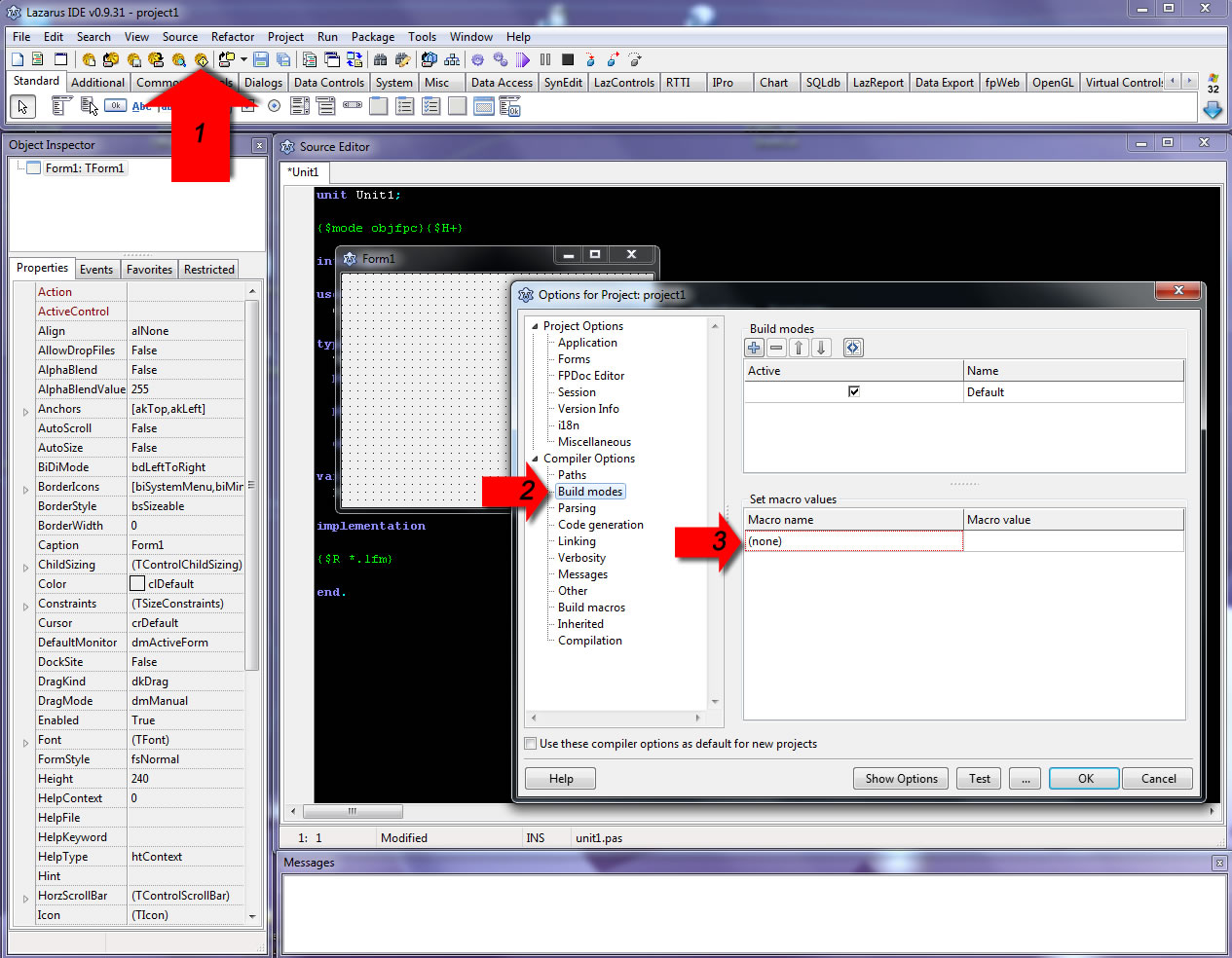Select TLabel Abc component in palette

pos(141,106)
